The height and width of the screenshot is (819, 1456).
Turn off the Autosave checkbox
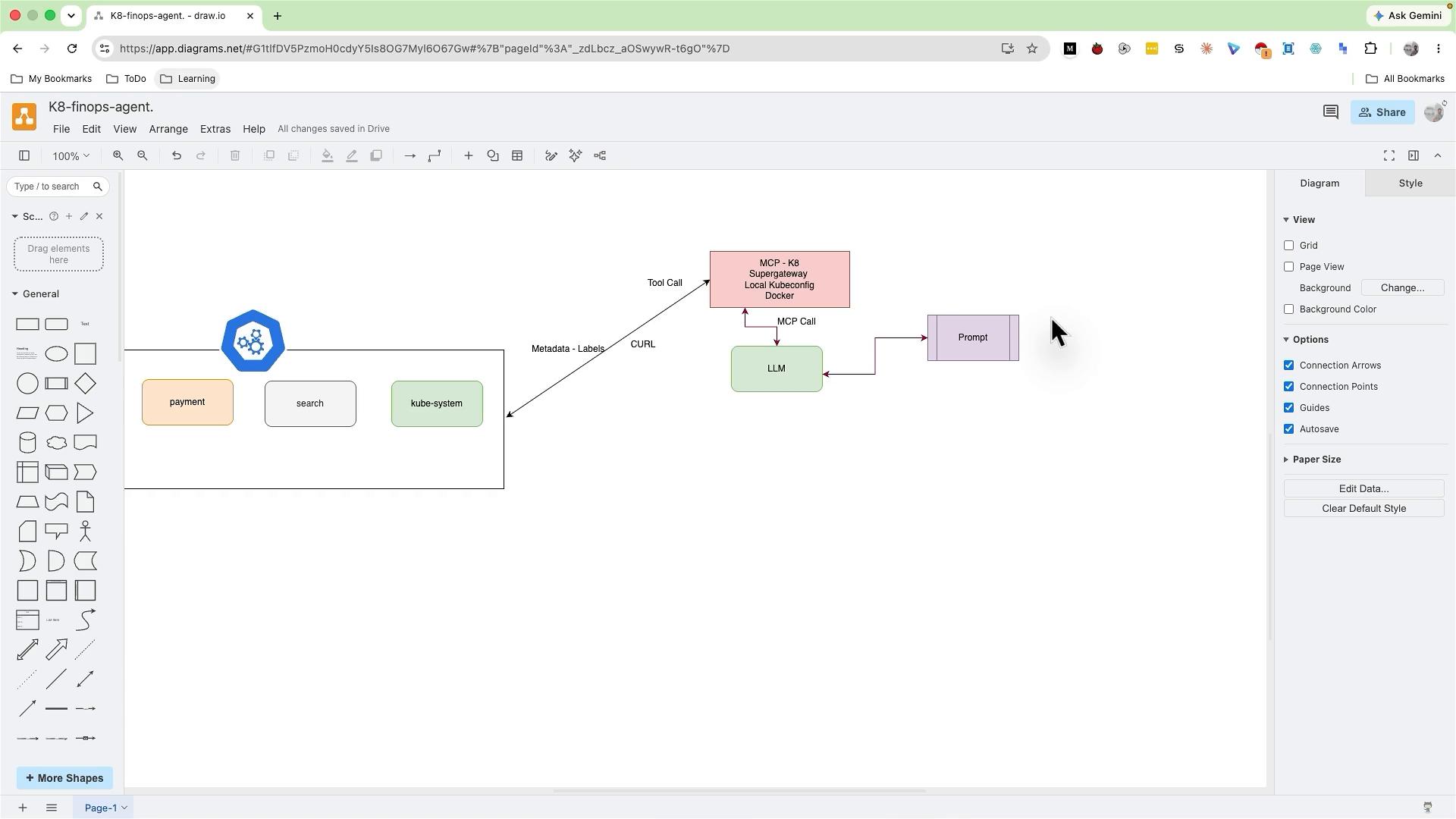tap(1288, 429)
